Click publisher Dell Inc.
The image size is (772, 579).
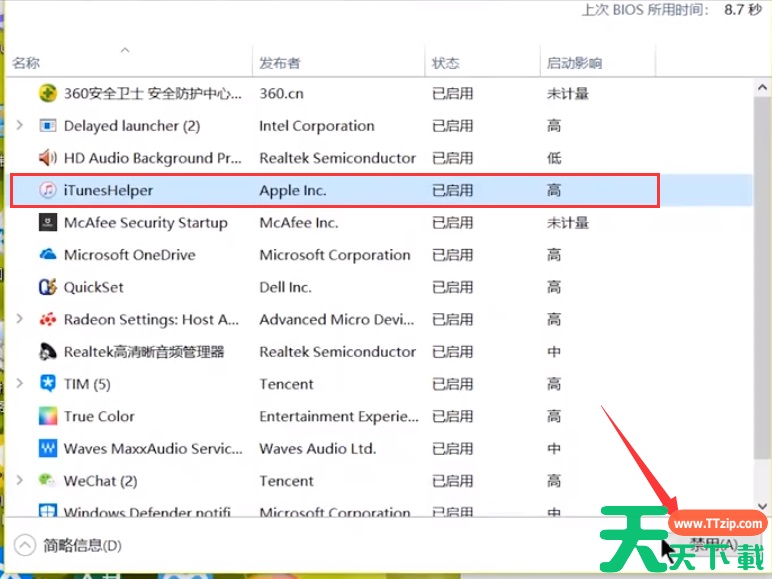285,287
